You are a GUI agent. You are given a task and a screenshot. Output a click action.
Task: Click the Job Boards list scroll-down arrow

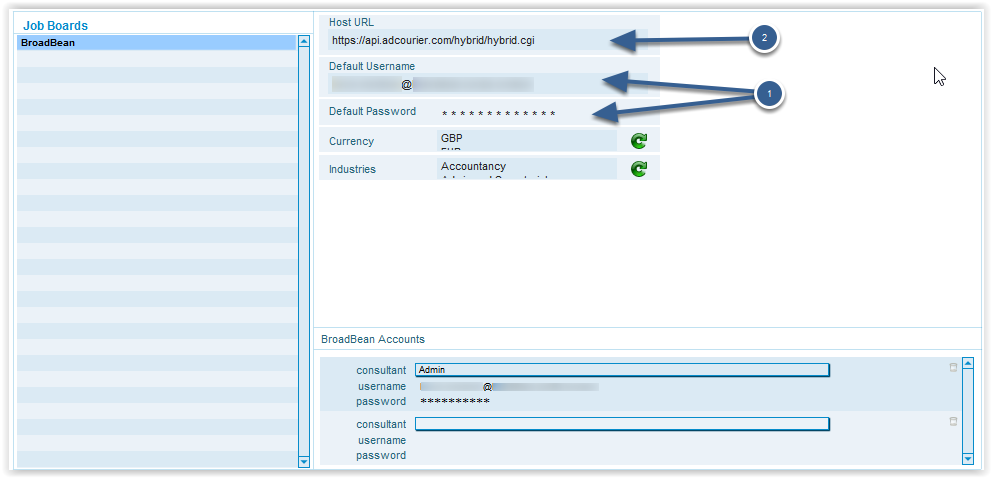304,462
